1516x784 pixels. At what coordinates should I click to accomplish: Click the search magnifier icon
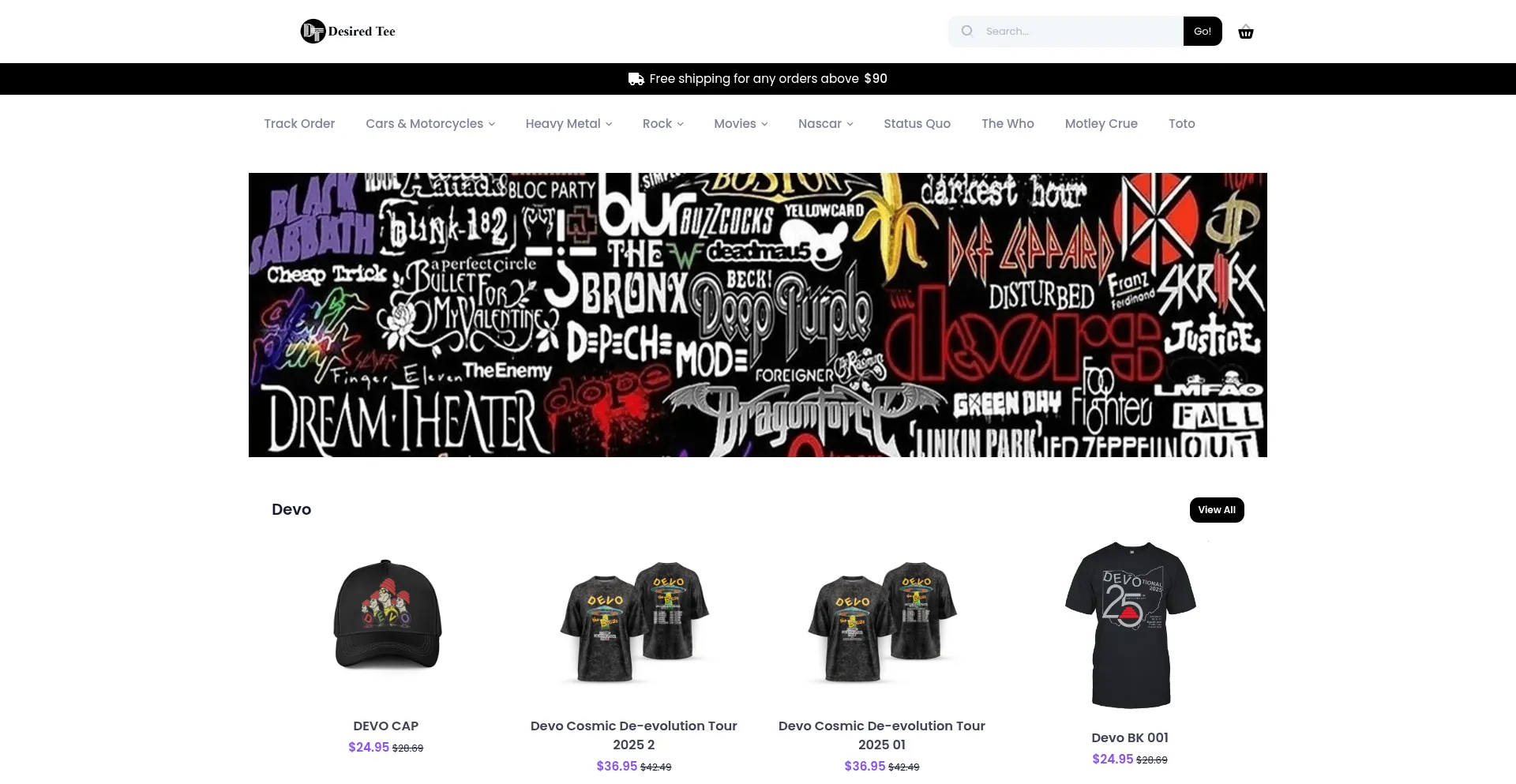click(x=967, y=32)
